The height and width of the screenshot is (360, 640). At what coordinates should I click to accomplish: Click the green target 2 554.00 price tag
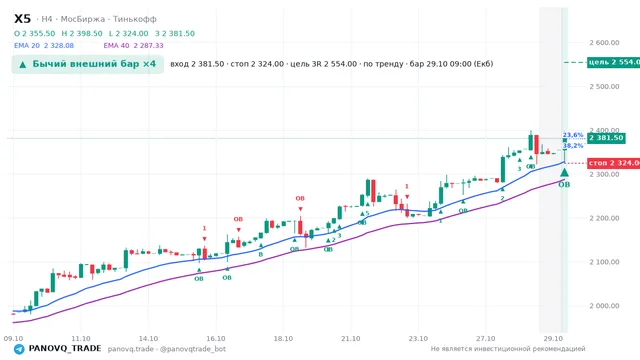coord(613,62)
